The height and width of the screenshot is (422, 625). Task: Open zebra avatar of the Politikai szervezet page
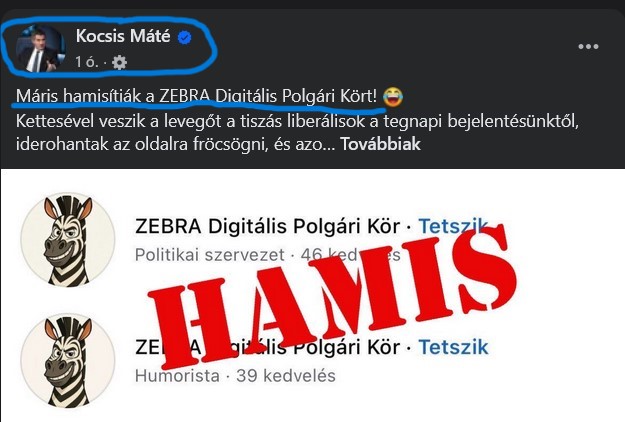(68, 240)
